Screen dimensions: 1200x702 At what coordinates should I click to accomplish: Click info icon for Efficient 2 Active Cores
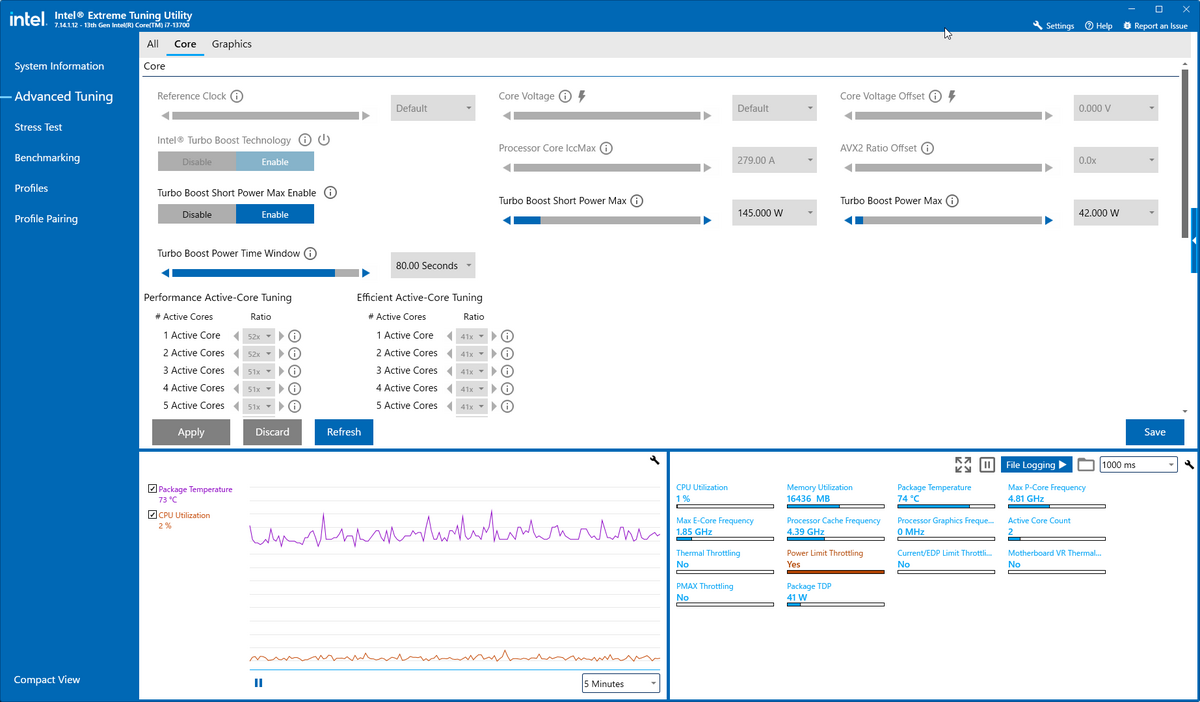click(x=507, y=354)
